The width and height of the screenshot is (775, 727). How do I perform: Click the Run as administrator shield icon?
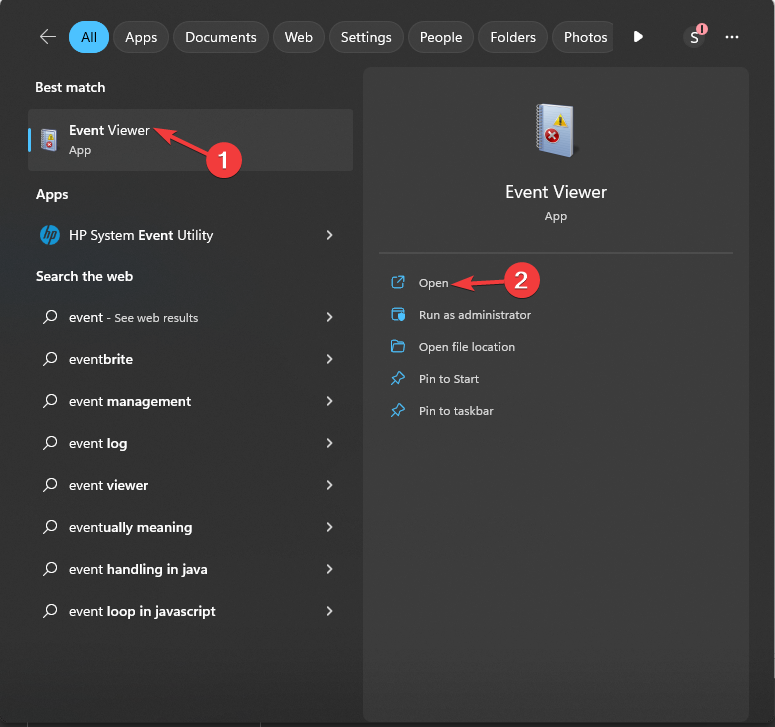pyautogui.click(x=398, y=314)
